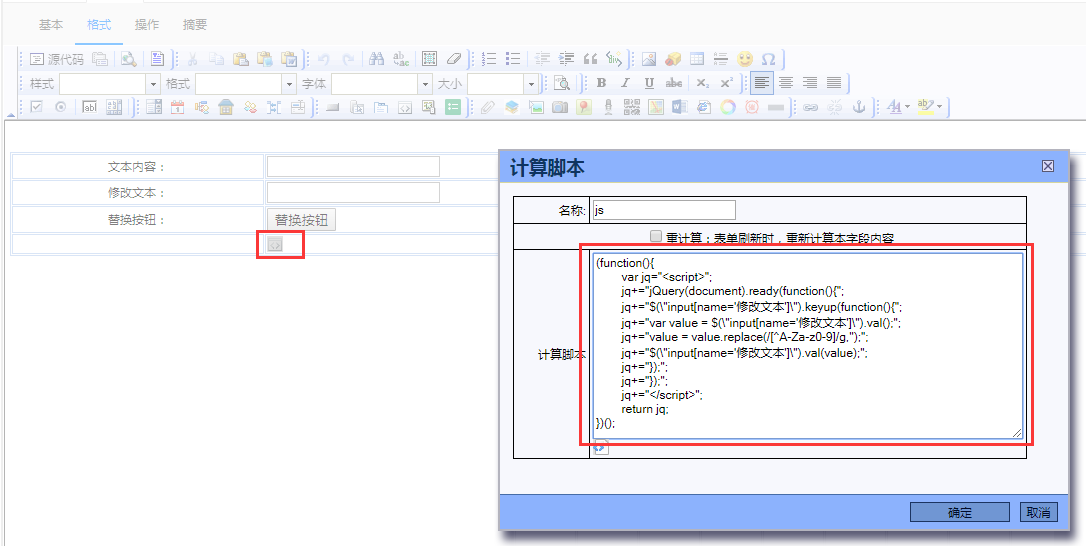Screen dimensions: 1086x546
Task: Click the computed script field toolbar icon
Action: click(404, 107)
